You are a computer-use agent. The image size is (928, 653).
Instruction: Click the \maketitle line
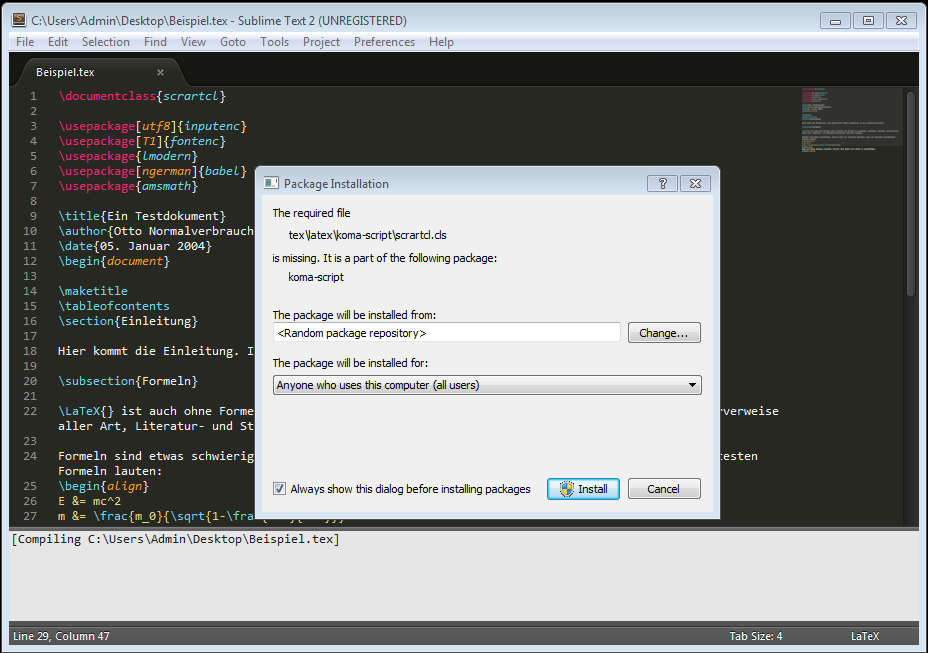coord(93,291)
